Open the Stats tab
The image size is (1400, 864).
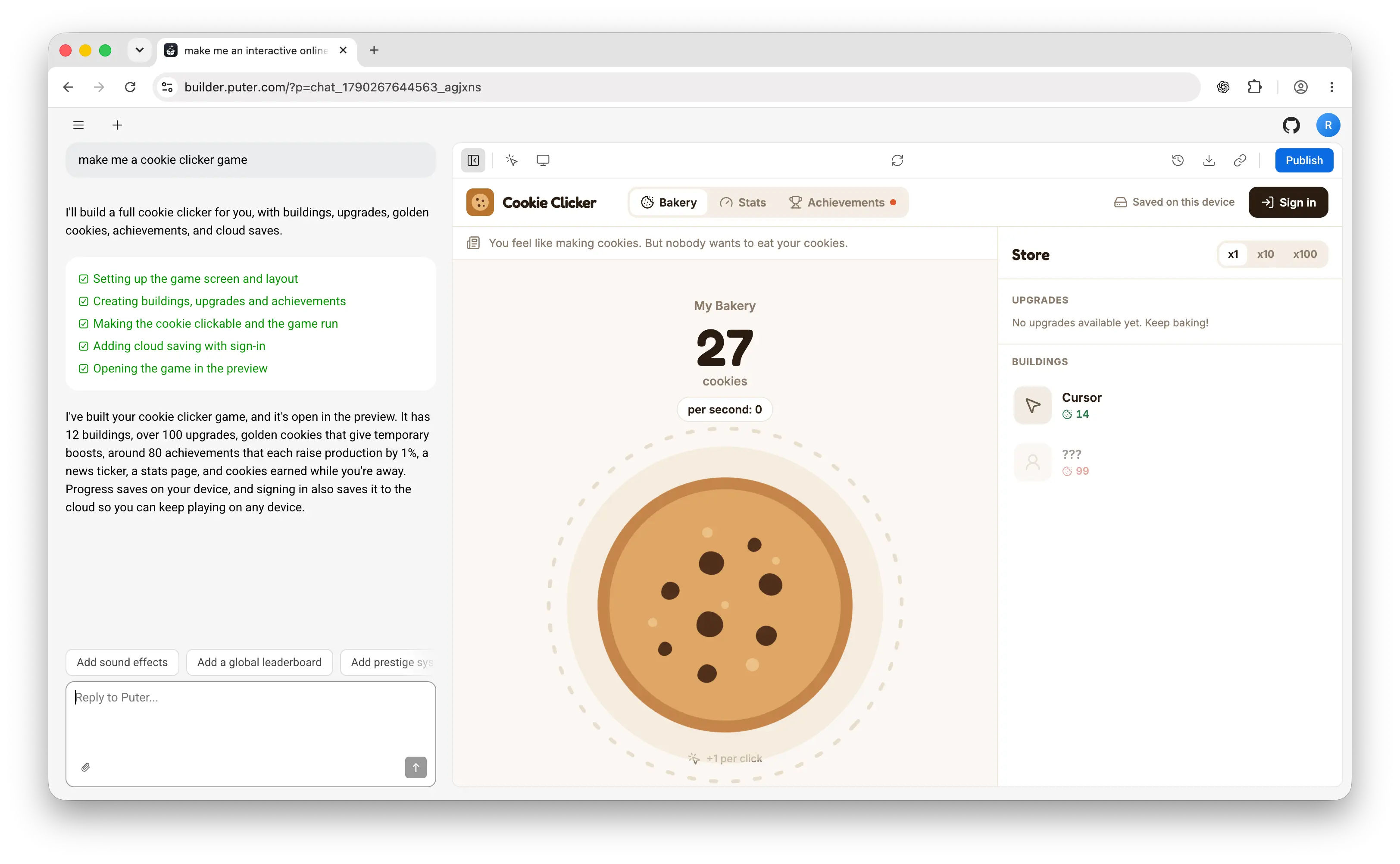743,202
